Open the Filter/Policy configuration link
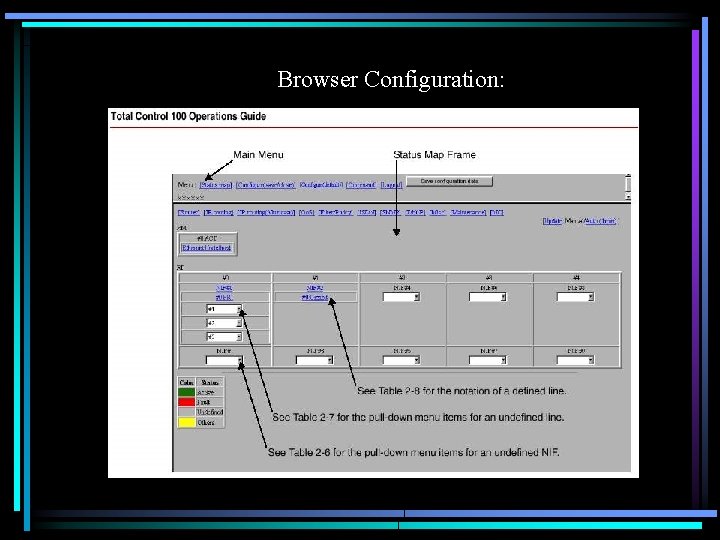 (x=336, y=212)
